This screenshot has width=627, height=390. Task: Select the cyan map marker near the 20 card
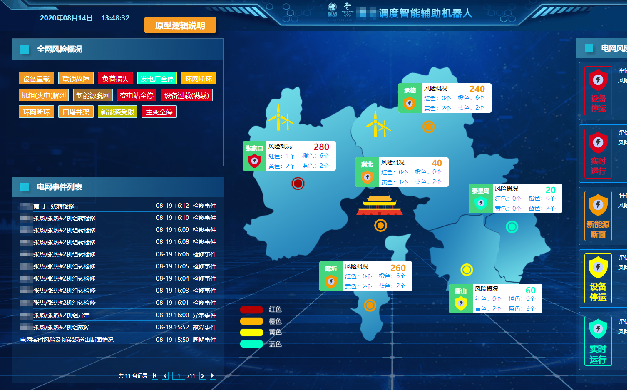tap(512, 227)
